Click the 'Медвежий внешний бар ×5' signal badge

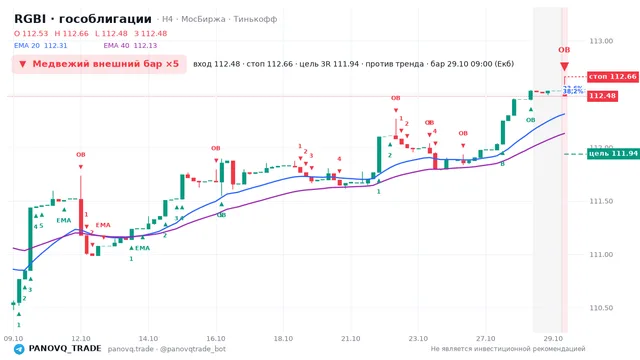(99, 64)
